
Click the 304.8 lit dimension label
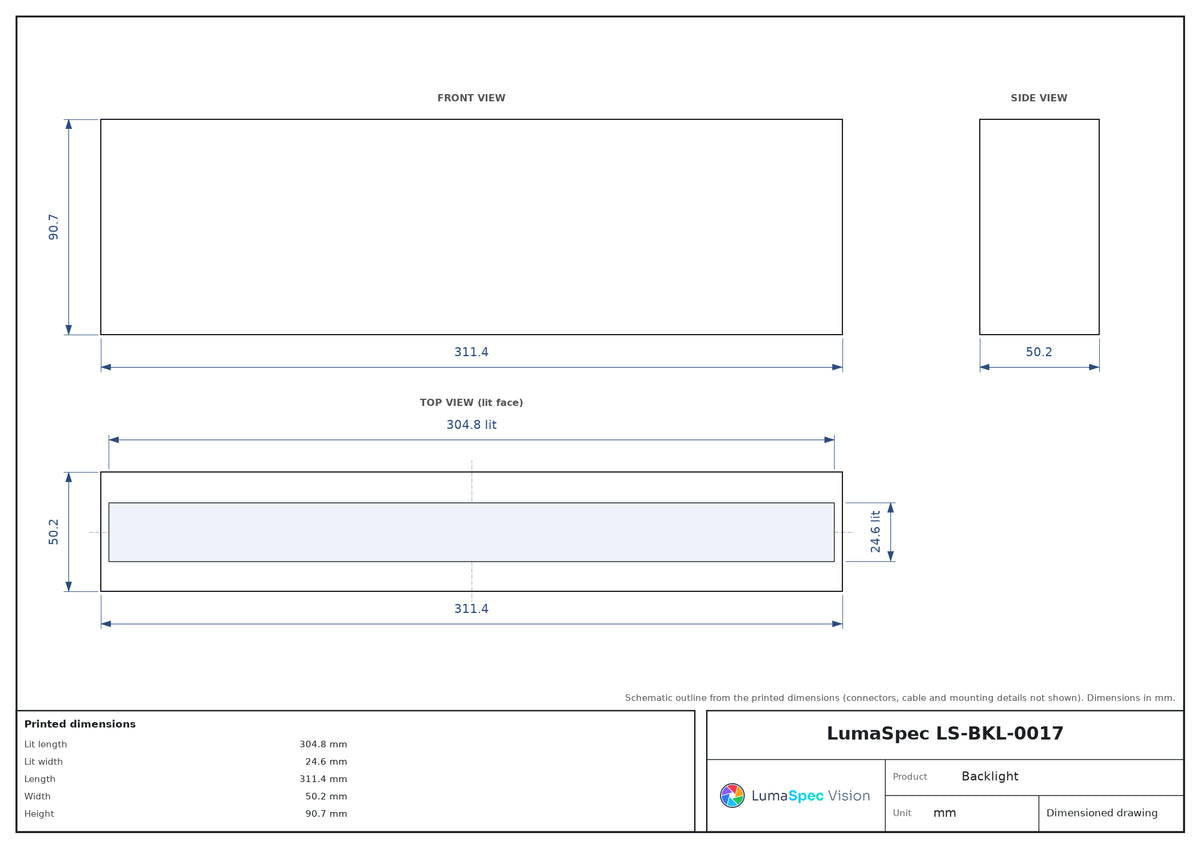tap(471, 424)
